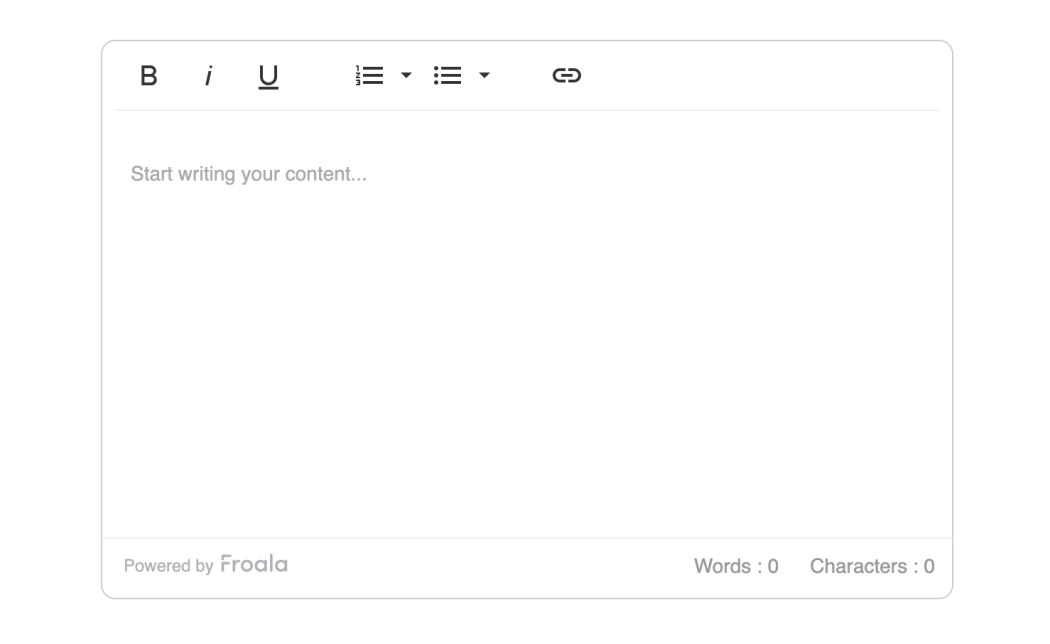Click the caret beside the bullet list button

pyautogui.click(x=484, y=76)
